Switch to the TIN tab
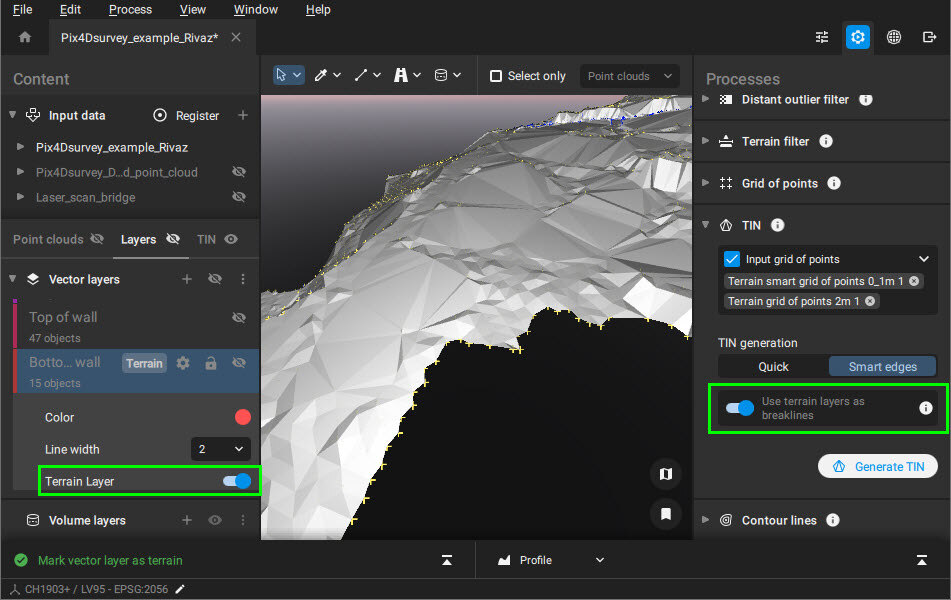Screen dimensions: 951x600 [x=206, y=240]
